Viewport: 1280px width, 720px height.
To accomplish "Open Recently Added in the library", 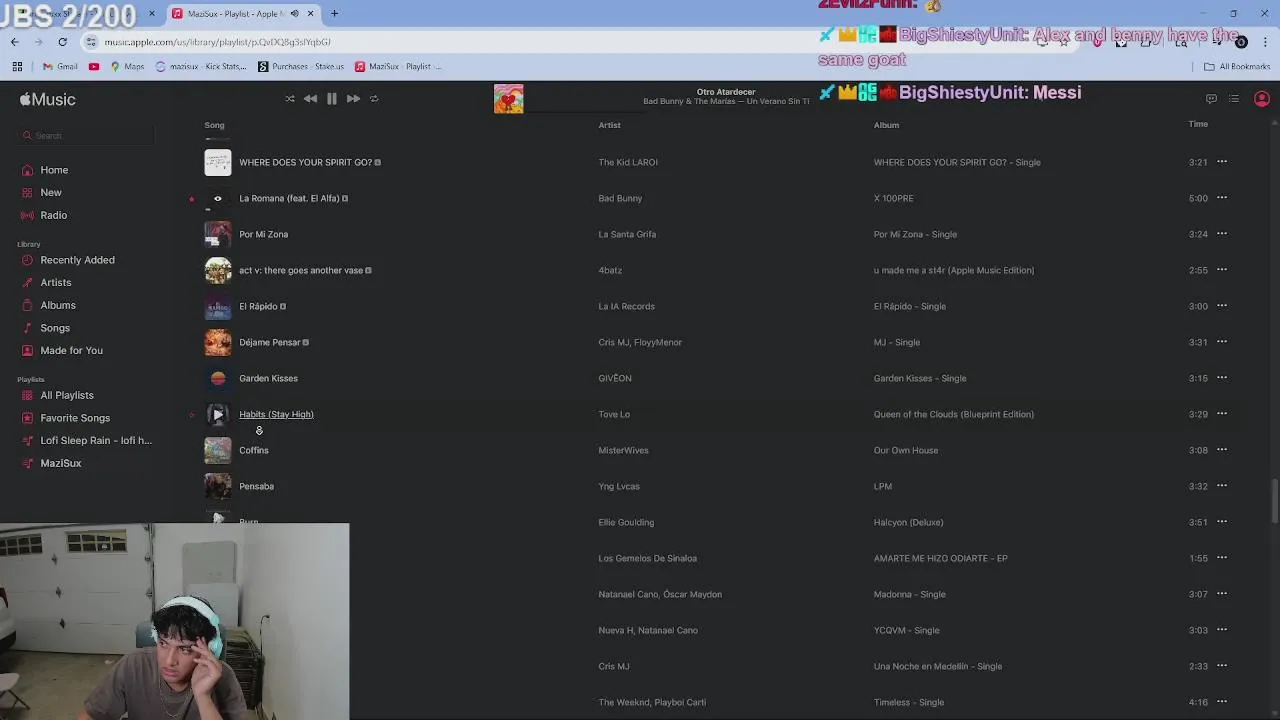I will point(77,260).
